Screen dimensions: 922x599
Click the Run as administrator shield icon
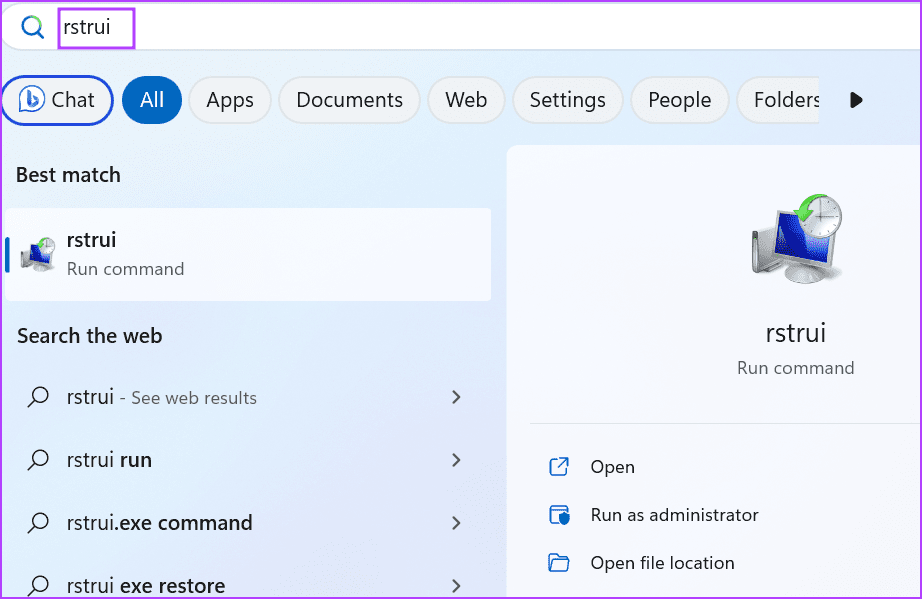(x=560, y=514)
